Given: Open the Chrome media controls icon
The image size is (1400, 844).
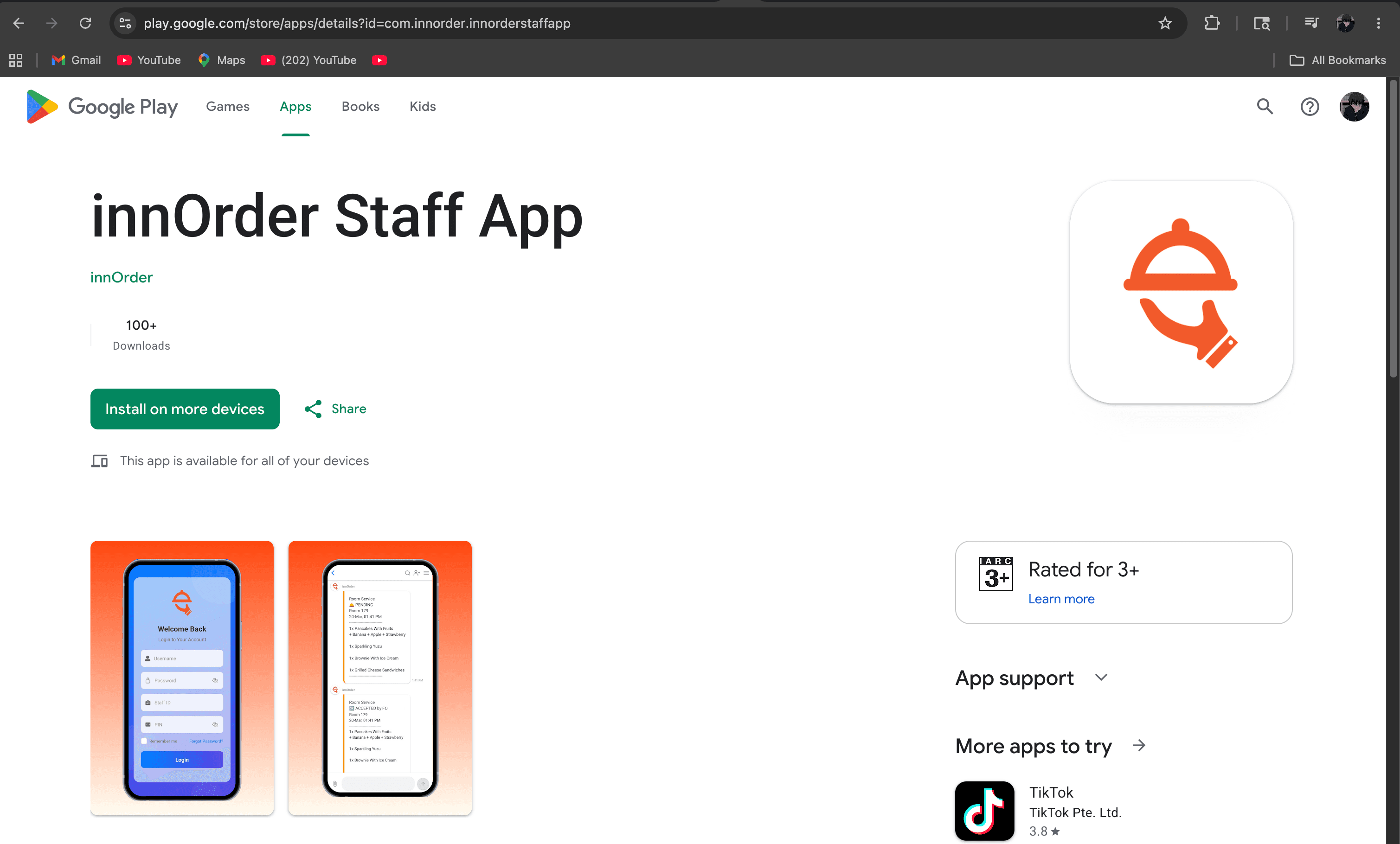Looking at the screenshot, I should pyautogui.click(x=1311, y=23).
